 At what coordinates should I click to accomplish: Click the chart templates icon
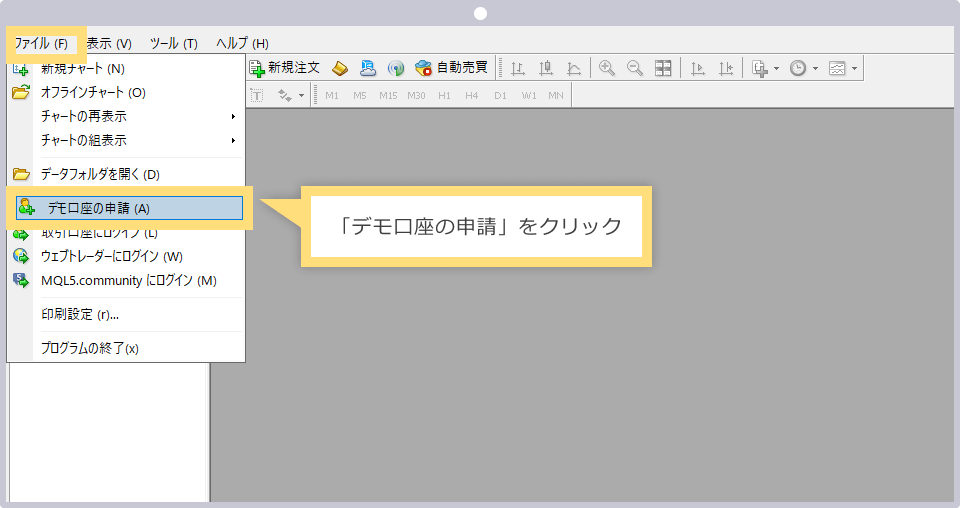pos(837,68)
